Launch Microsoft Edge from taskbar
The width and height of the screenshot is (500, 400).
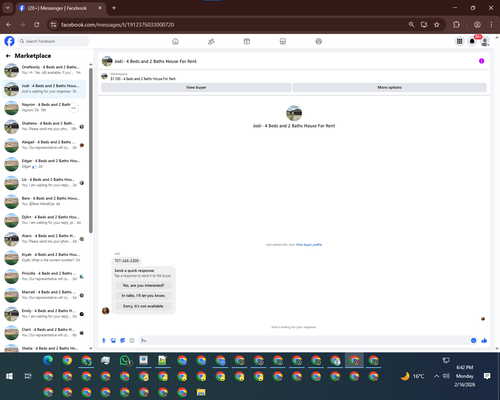click(x=48, y=360)
